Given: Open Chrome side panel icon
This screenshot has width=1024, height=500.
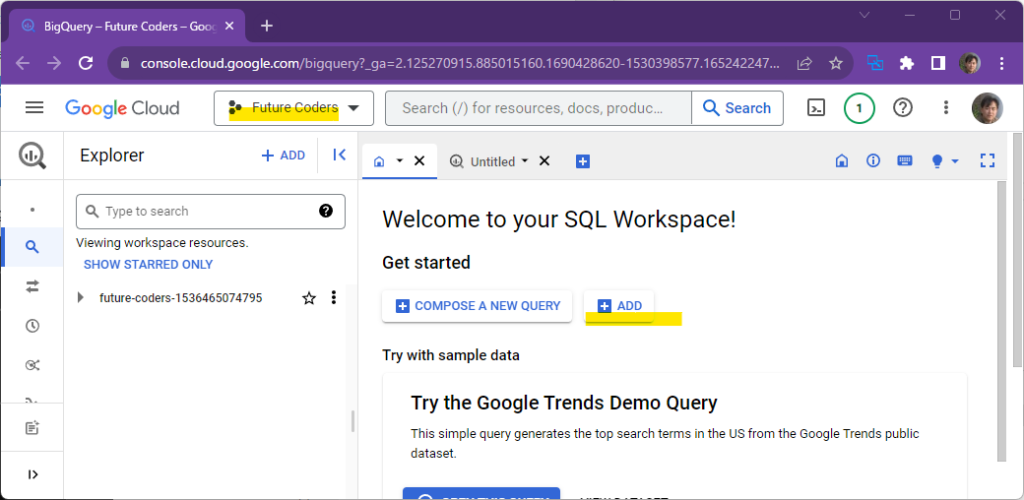Looking at the screenshot, I should [x=938, y=63].
